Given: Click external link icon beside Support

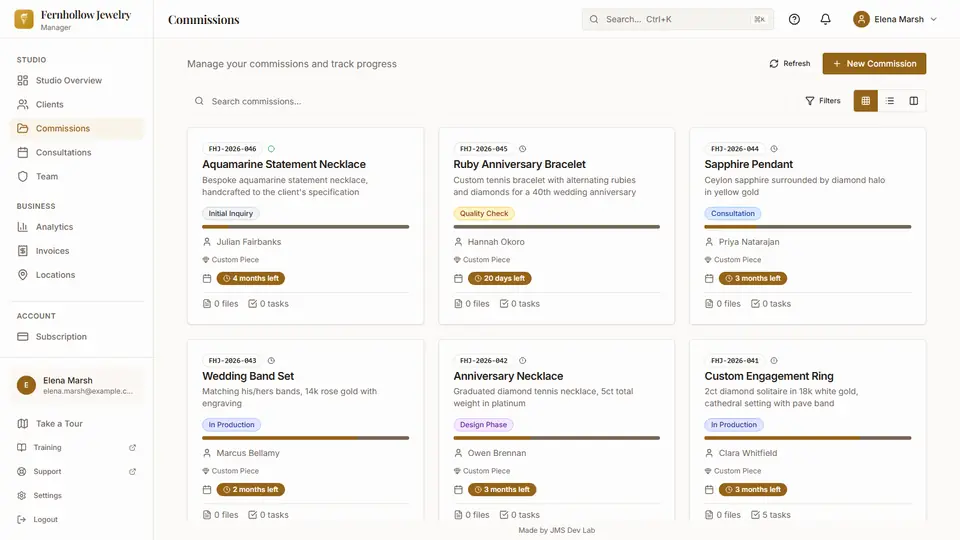Looking at the screenshot, I should (132, 471).
